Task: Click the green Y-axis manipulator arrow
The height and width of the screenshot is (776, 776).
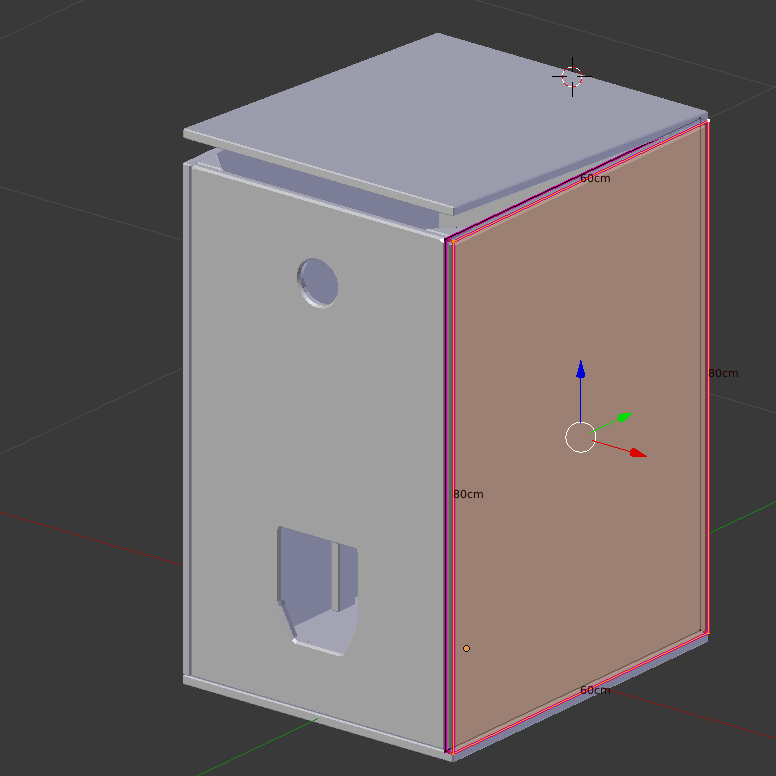Action: pos(625,417)
